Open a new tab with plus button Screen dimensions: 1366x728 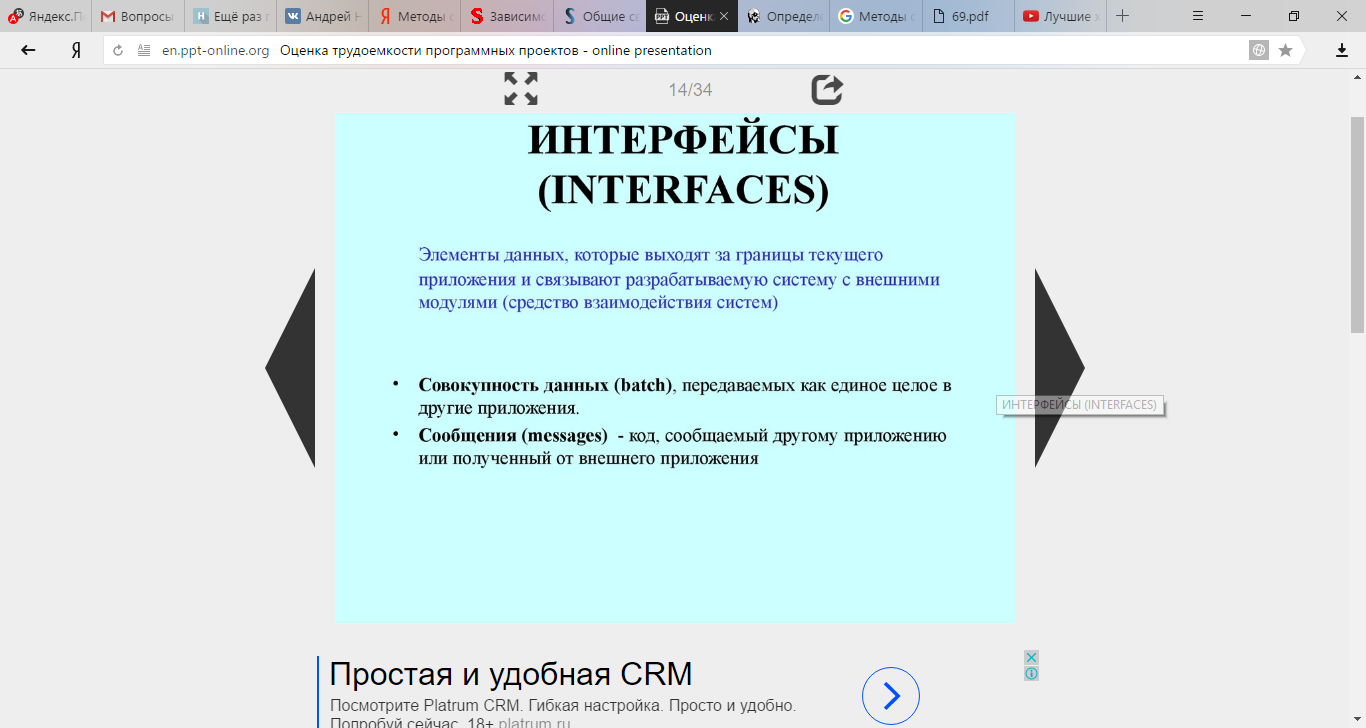1122,16
